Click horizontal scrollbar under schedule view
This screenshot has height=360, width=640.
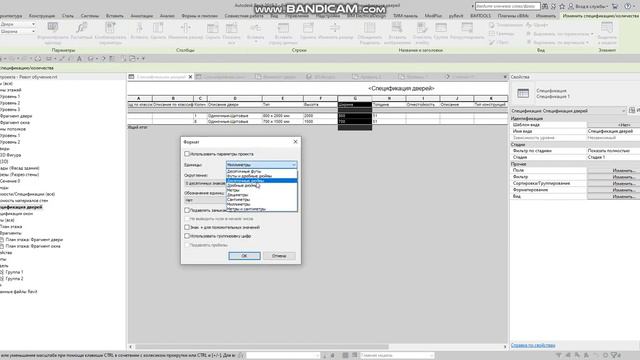pyautogui.click(x=261, y=347)
